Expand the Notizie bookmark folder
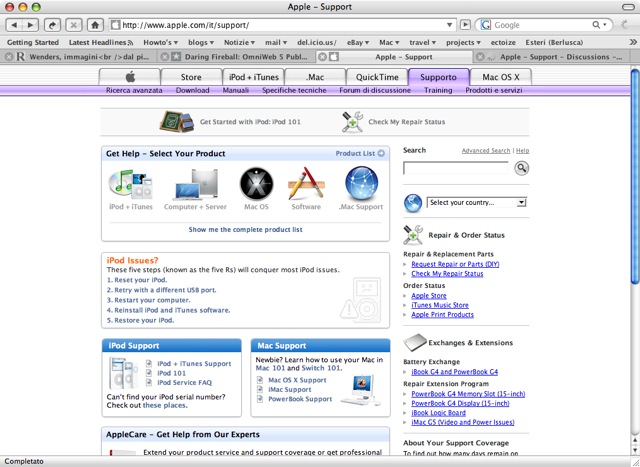Screen dimensions: 640x467 (x=239, y=42)
